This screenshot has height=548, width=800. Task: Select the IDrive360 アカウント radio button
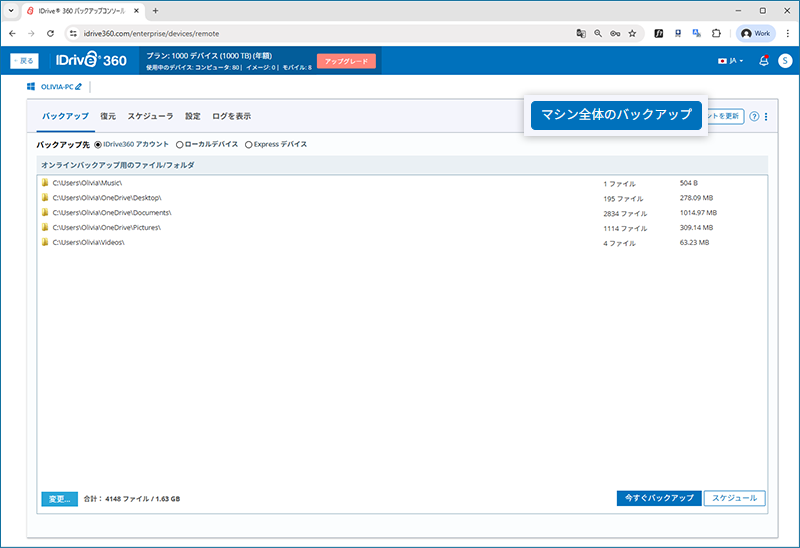98,145
